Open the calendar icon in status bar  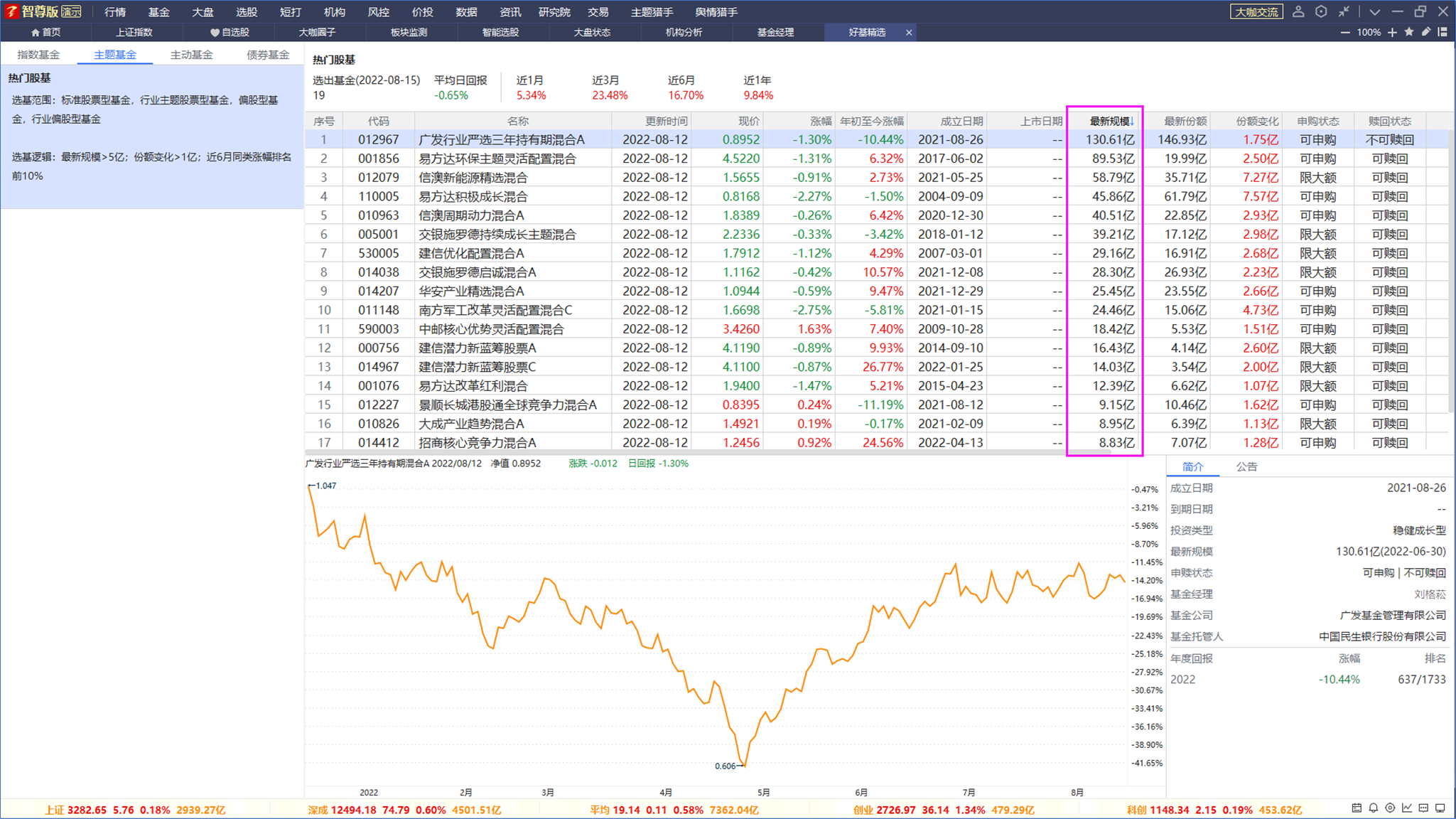pos(1357,808)
